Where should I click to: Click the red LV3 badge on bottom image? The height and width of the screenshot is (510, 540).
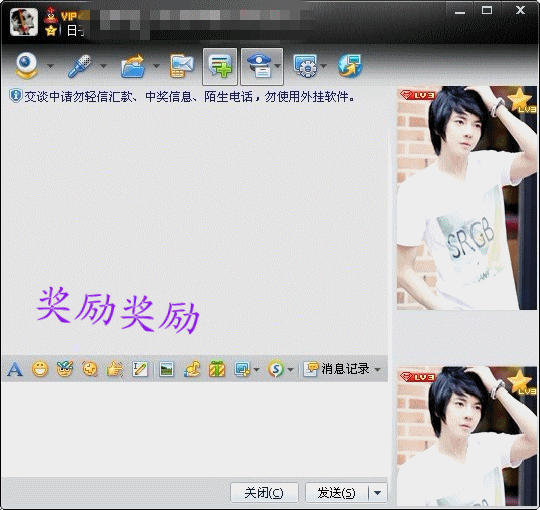(x=418, y=377)
